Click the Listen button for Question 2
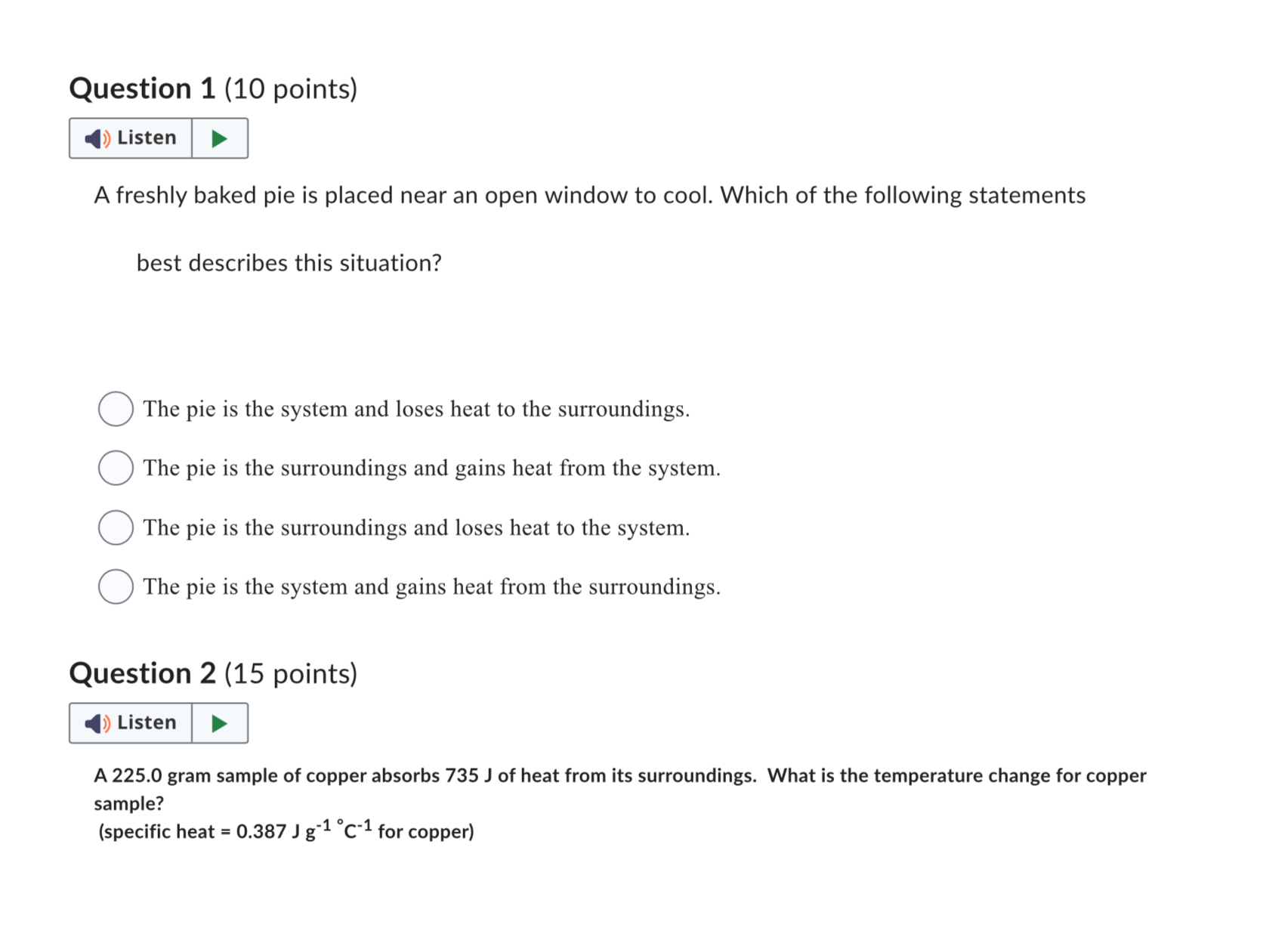 (x=129, y=722)
